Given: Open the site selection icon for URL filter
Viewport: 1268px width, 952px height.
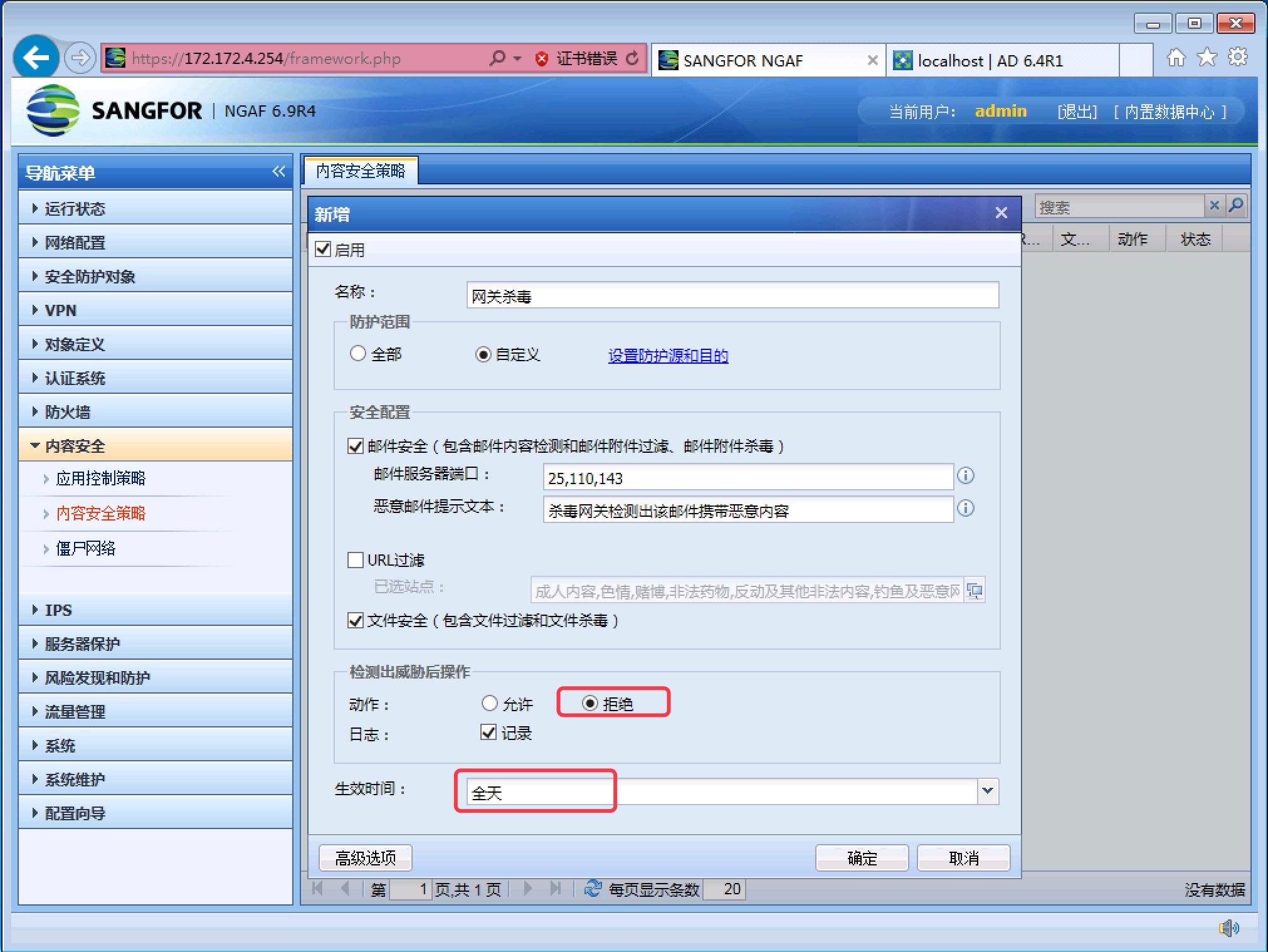Looking at the screenshot, I should (975, 590).
